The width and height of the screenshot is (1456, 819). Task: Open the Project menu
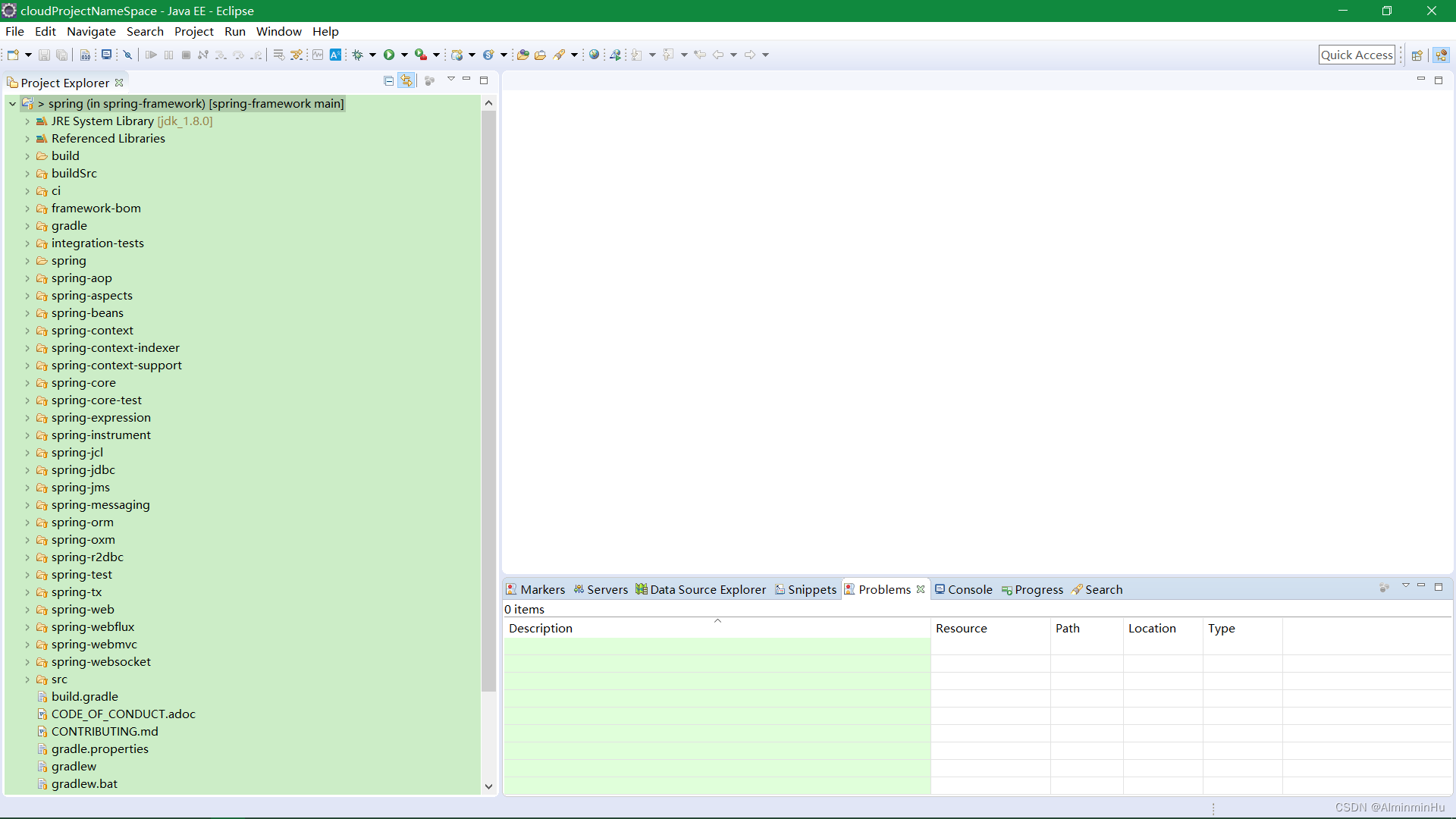tap(194, 31)
